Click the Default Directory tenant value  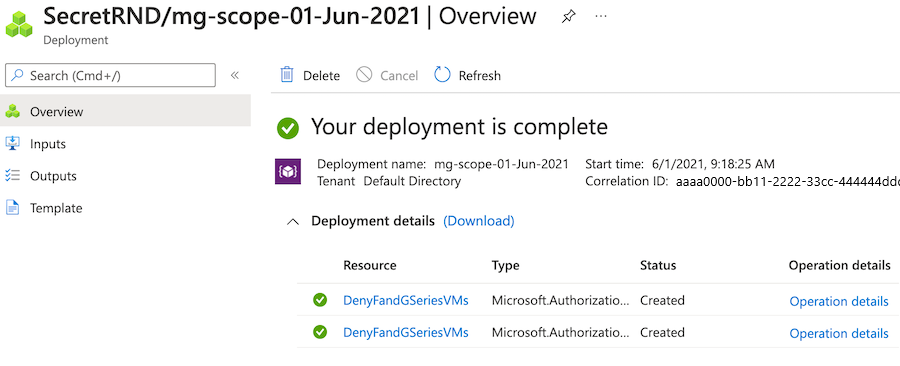coord(412,181)
